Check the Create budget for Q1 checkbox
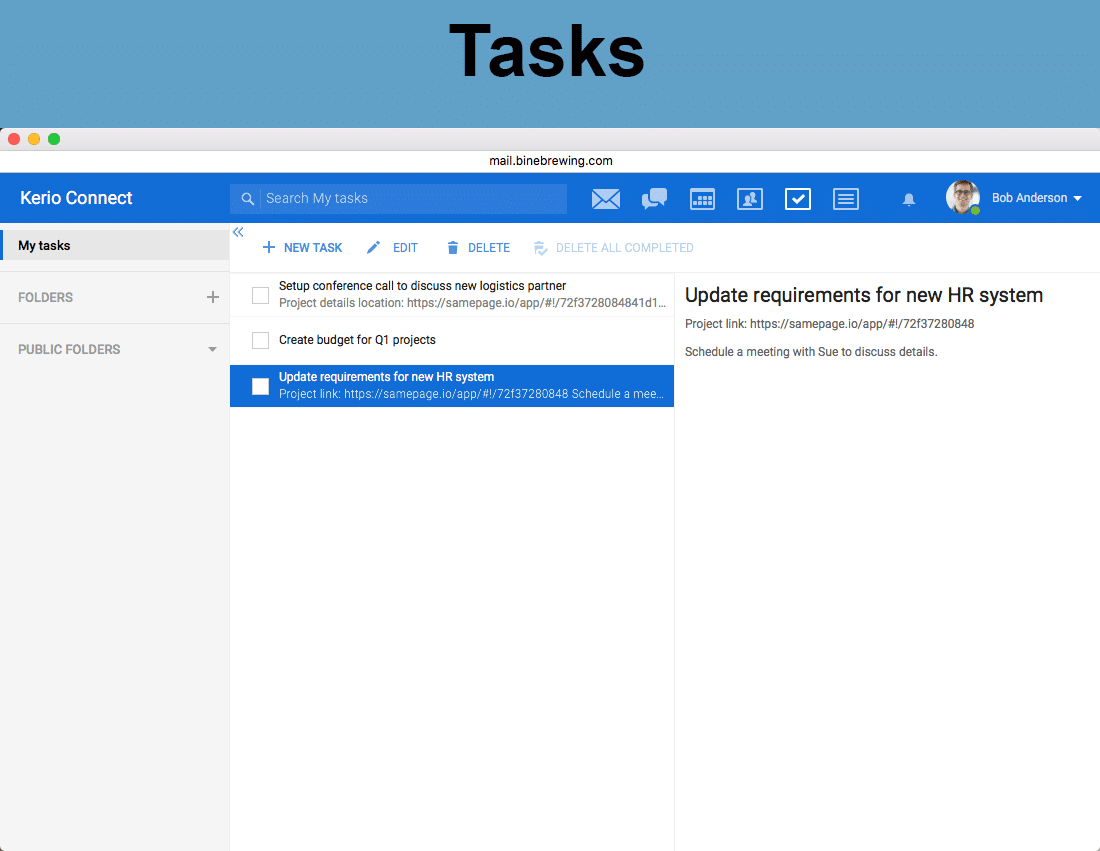The width and height of the screenshot is (1100, 851). click(260, 340)
